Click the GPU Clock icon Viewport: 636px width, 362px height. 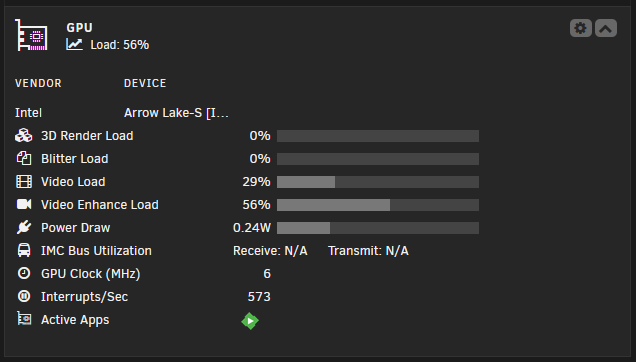pos(24,273)
